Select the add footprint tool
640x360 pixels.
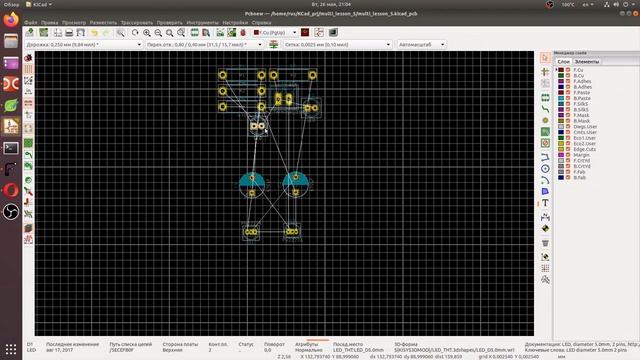(545, 98)
